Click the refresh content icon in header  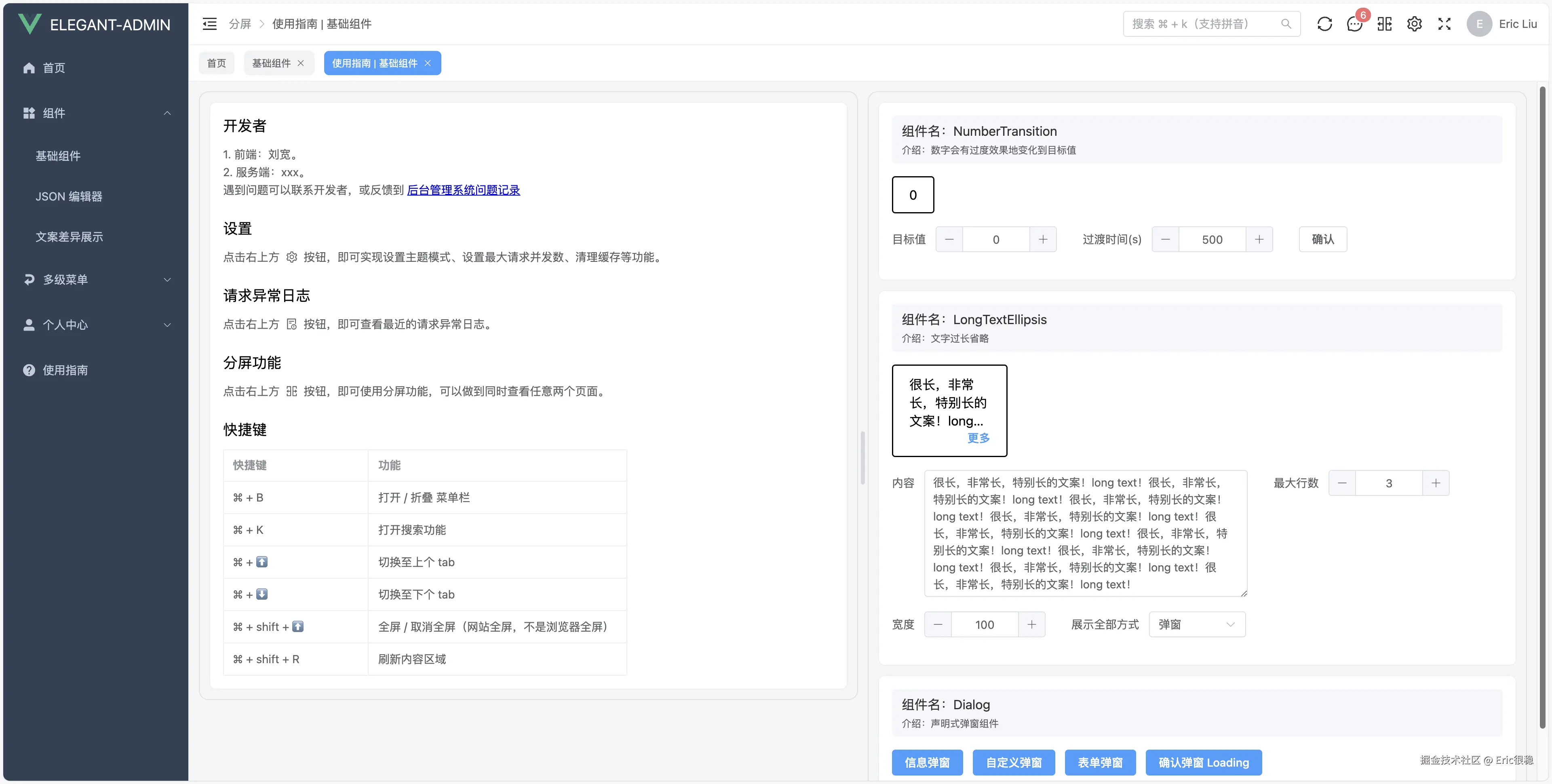(x=1324, y=24)
